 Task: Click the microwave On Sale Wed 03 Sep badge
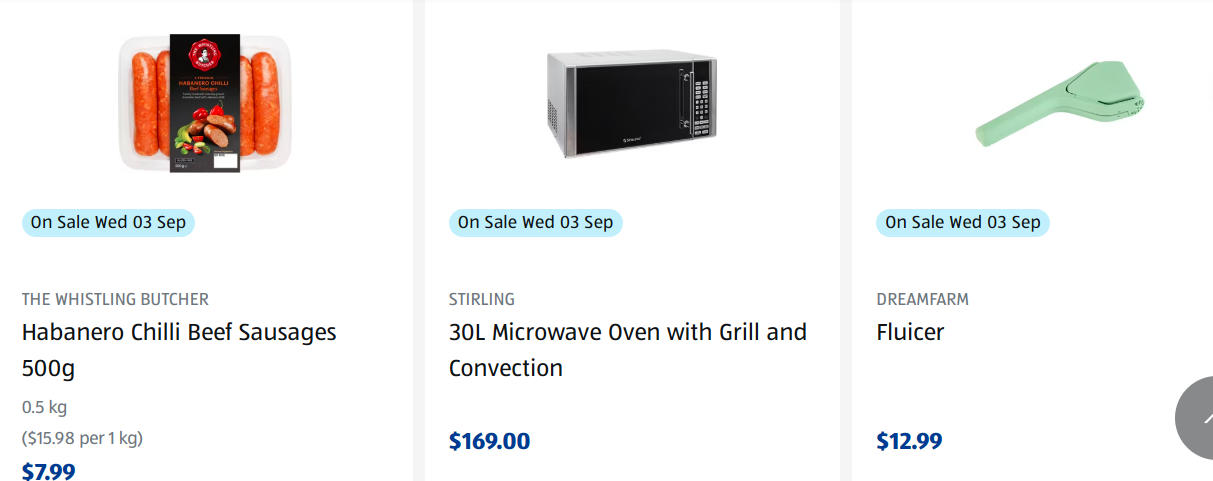(535, 222)
